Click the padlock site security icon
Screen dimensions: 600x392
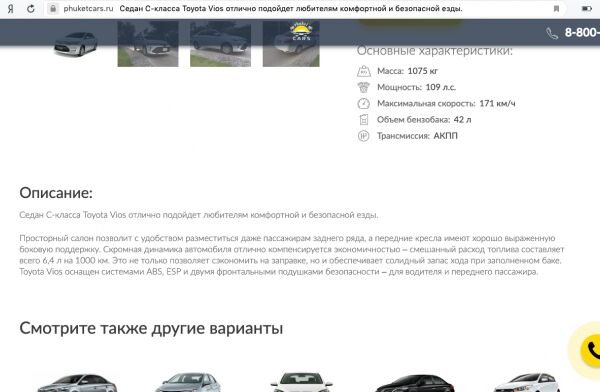(53, 8)
